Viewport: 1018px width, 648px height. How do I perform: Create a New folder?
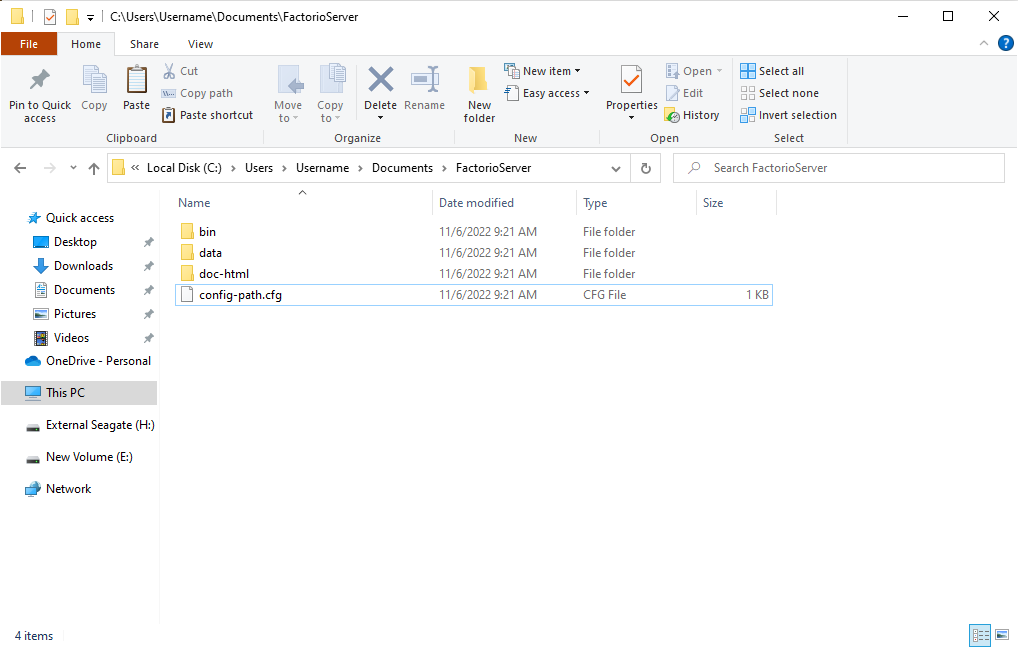[479, 95]
